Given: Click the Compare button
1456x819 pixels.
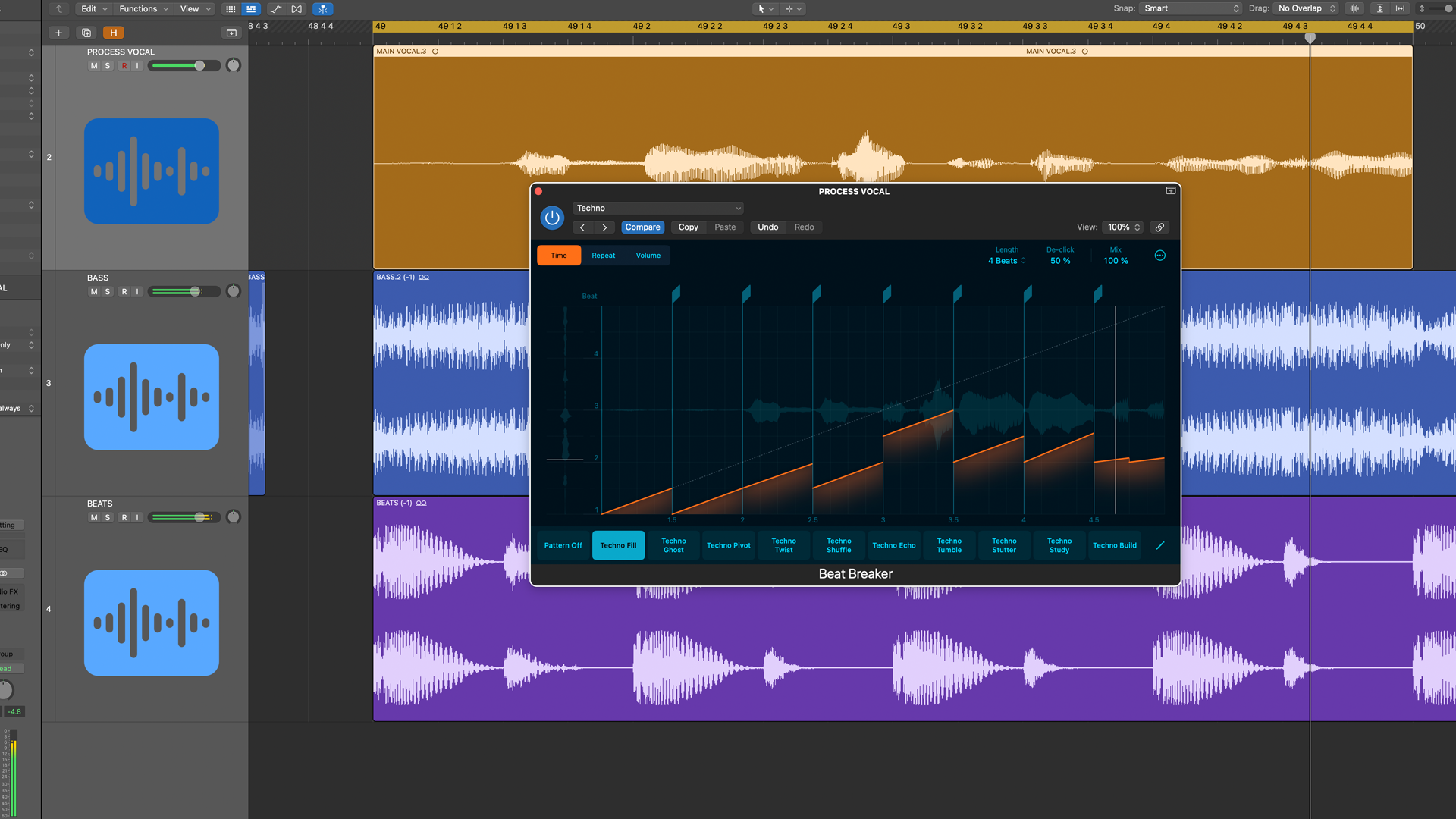Looking at the screenshot, I should tap(642, 227).
